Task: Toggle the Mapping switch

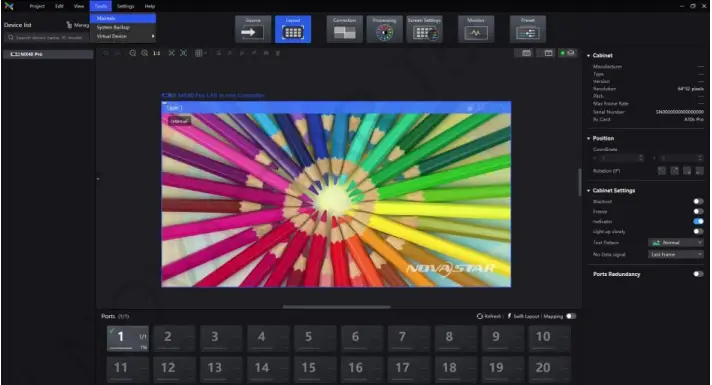Action: [x=571, y=316]
